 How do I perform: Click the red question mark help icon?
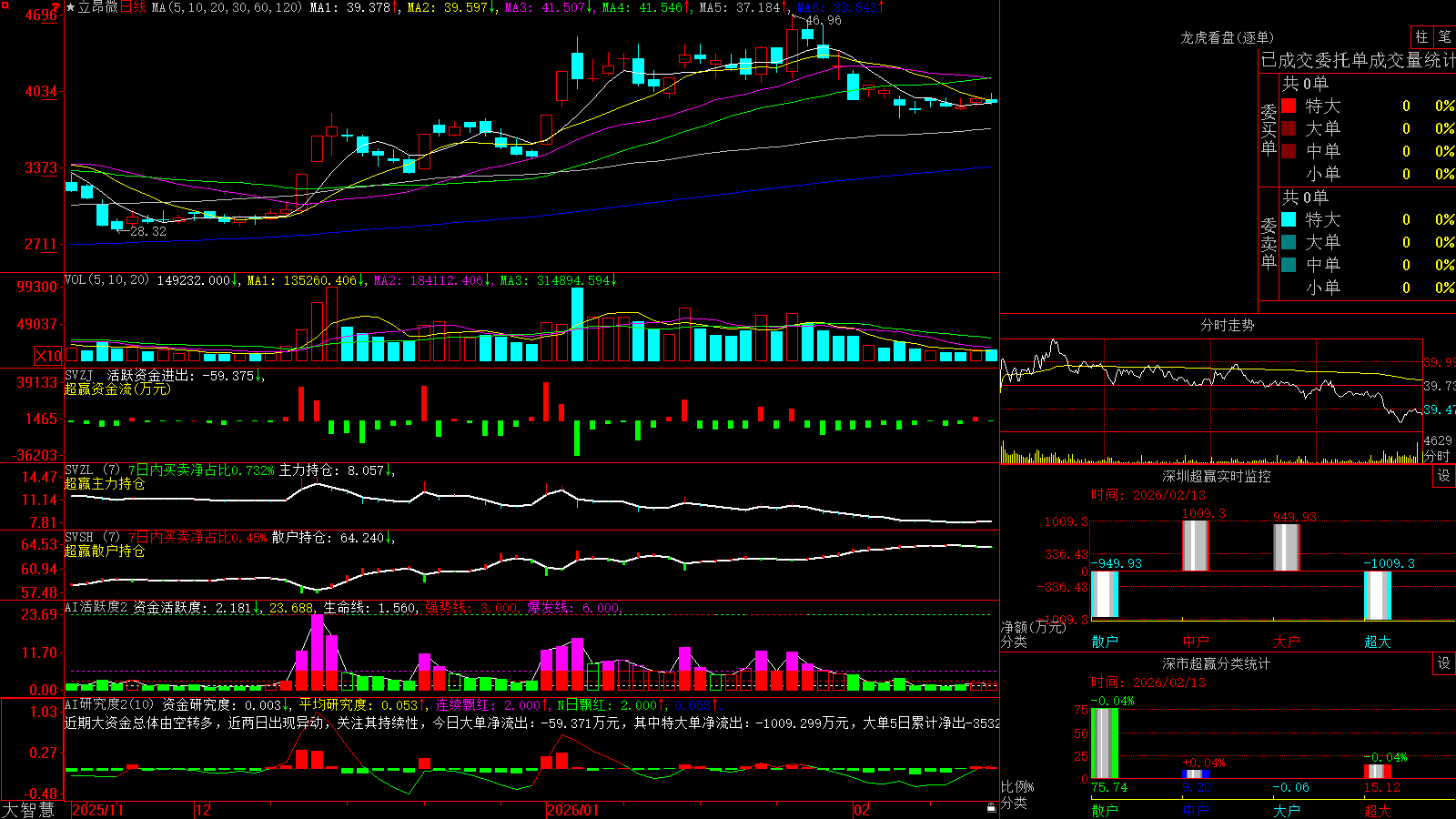(x=56, y=7)
